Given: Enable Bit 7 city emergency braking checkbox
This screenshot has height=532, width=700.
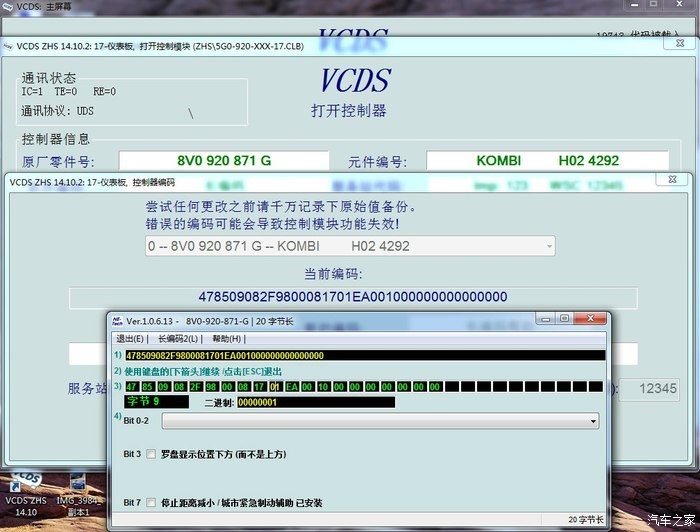Looking at the screenshot, I should pyautogui.click(x=151, y=503).
